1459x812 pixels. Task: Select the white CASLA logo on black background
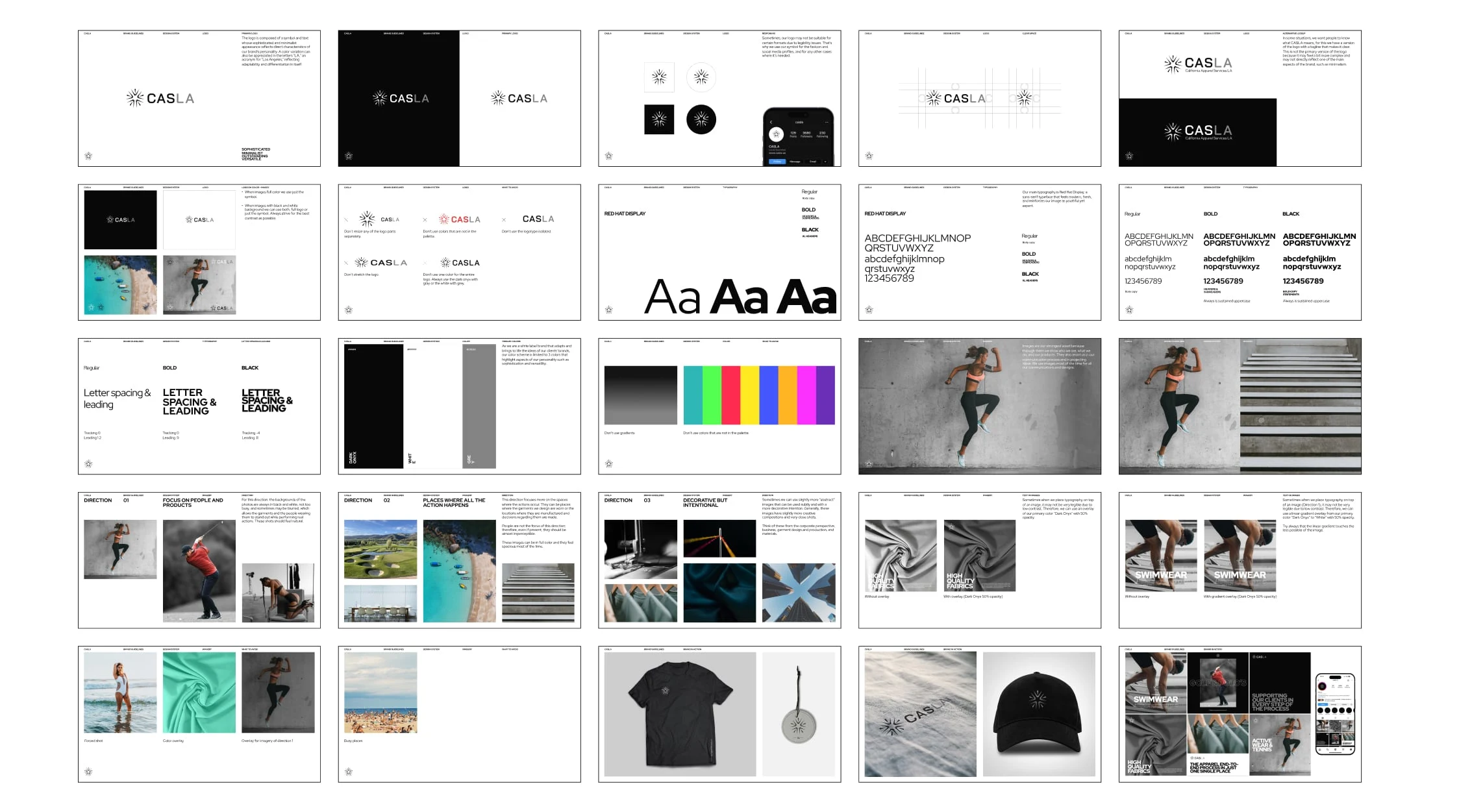point(400,99)
